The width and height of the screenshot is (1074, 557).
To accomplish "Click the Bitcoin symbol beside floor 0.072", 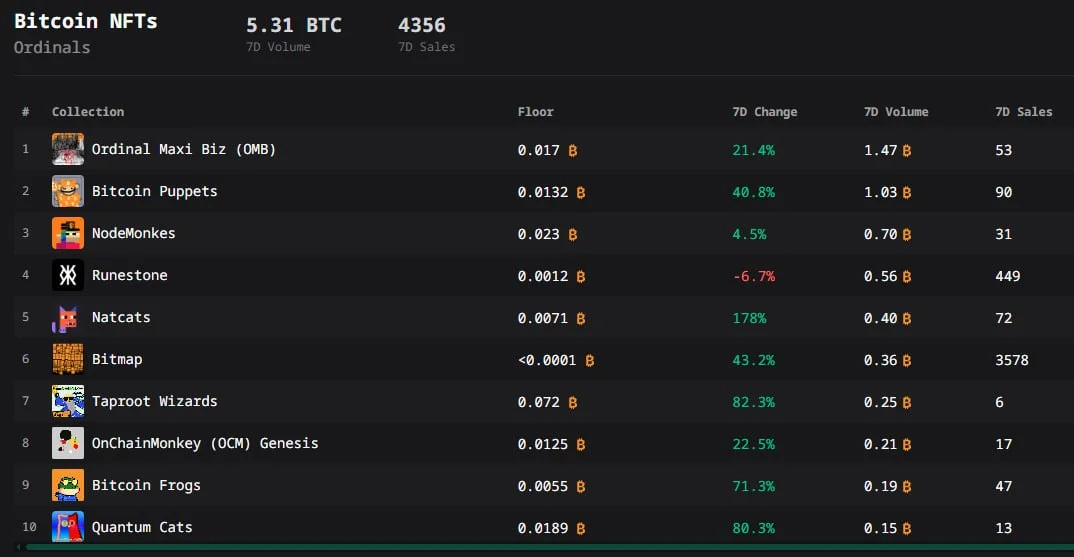I will pos(573,403).
